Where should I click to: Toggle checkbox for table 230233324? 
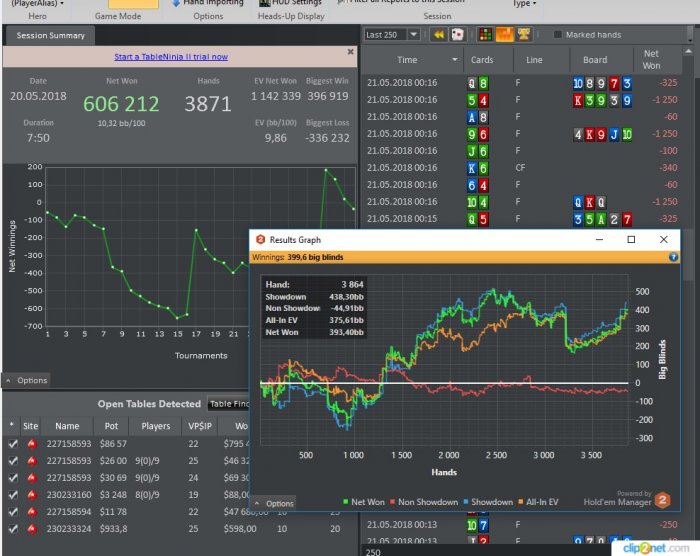point(12,528)
